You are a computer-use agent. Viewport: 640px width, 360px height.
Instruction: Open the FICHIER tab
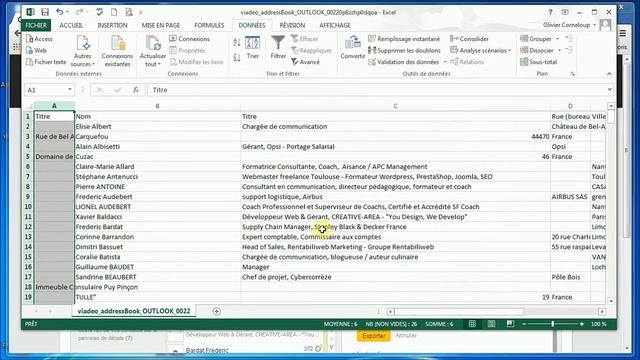tap(36, 25)
